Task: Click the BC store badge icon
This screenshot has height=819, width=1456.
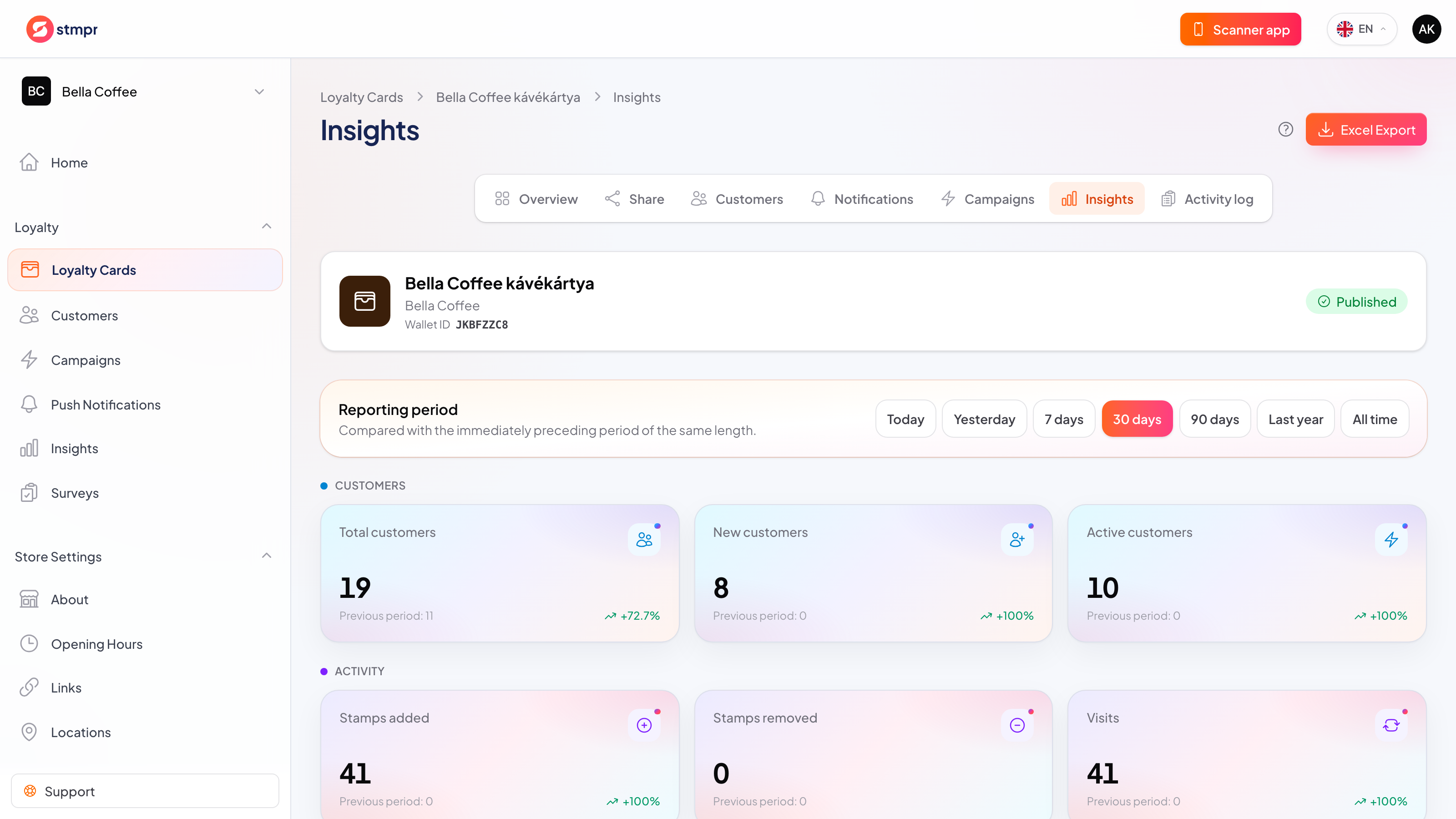Action: [36, 91]
